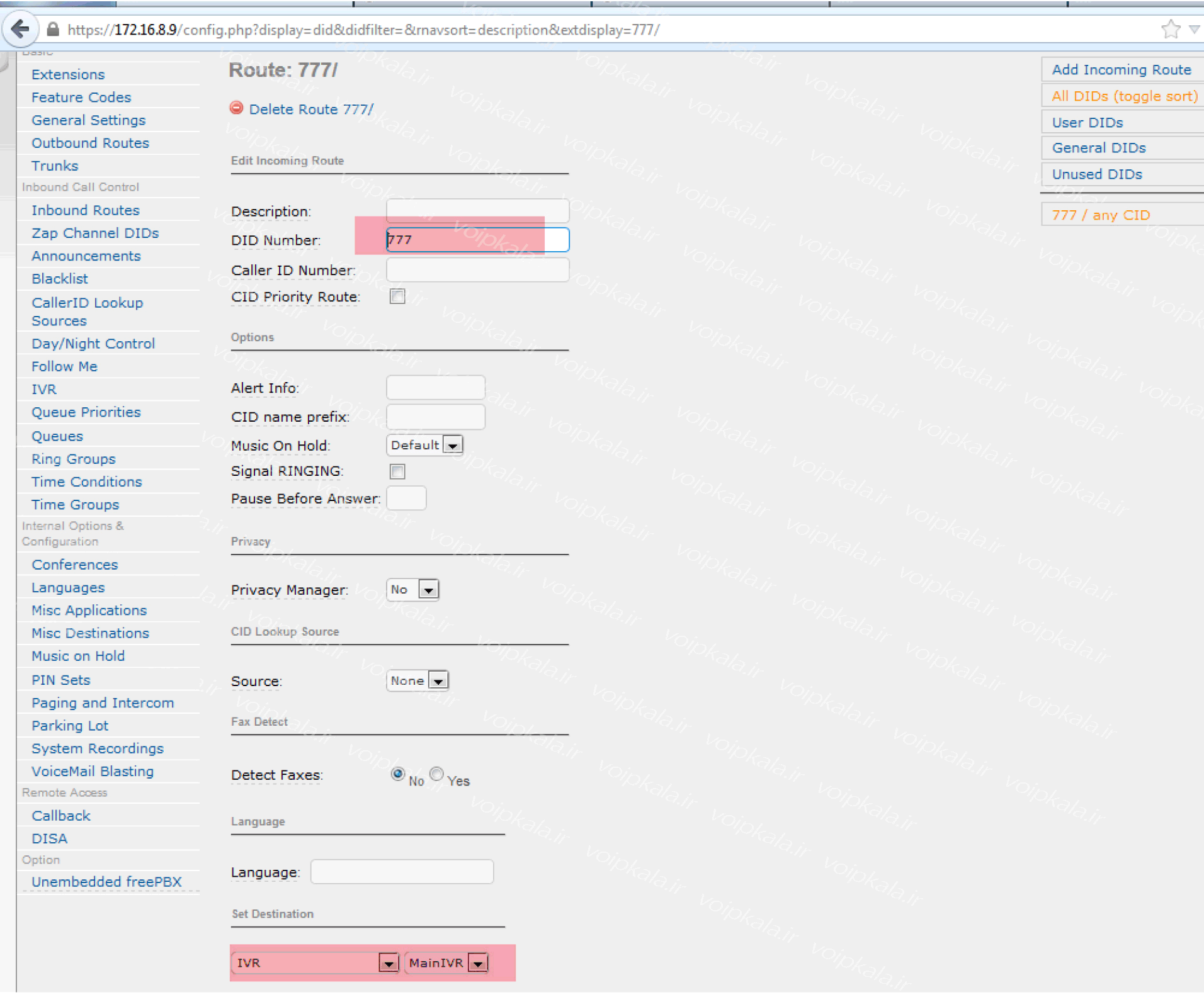
Task: Open Queues in sidebar
Action: tap(57, 436)
